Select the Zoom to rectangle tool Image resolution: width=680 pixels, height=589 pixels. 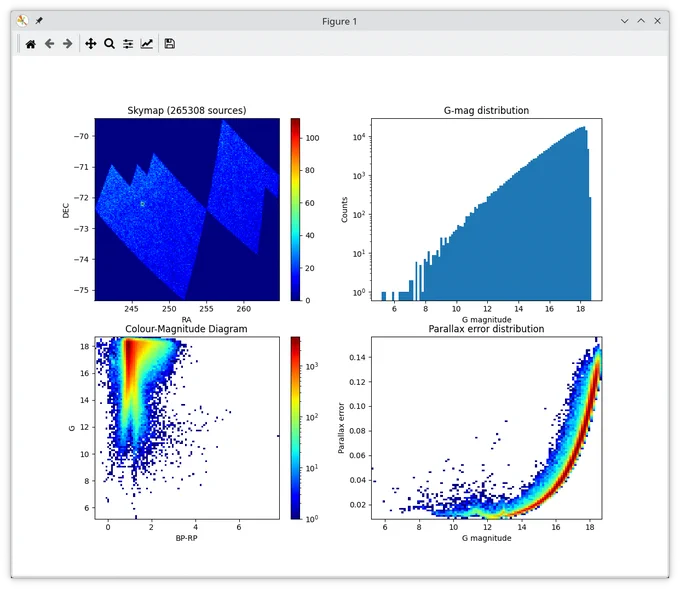(x=109, y=44)
